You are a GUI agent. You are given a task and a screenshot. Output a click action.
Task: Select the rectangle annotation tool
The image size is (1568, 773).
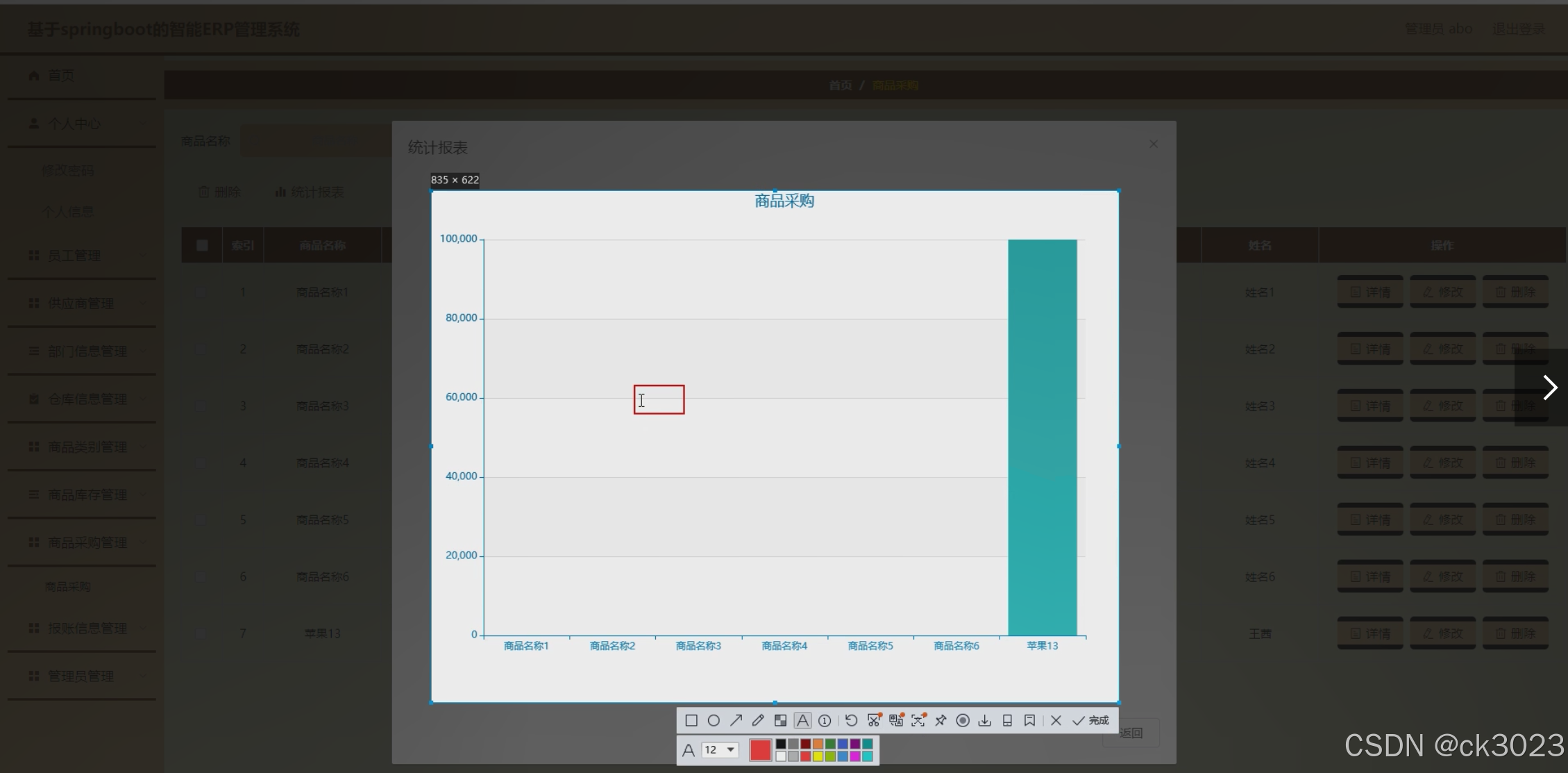691,720
